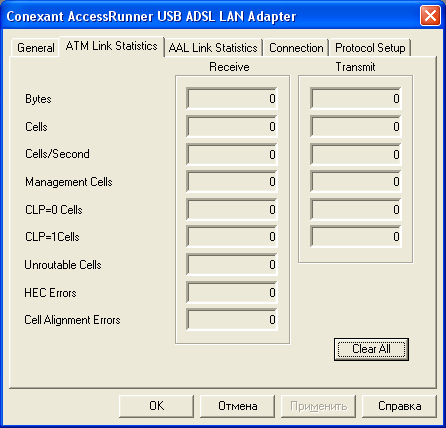Open the Protocol Setup tab
The image size is (446, 428).
[x=370, y=48]
